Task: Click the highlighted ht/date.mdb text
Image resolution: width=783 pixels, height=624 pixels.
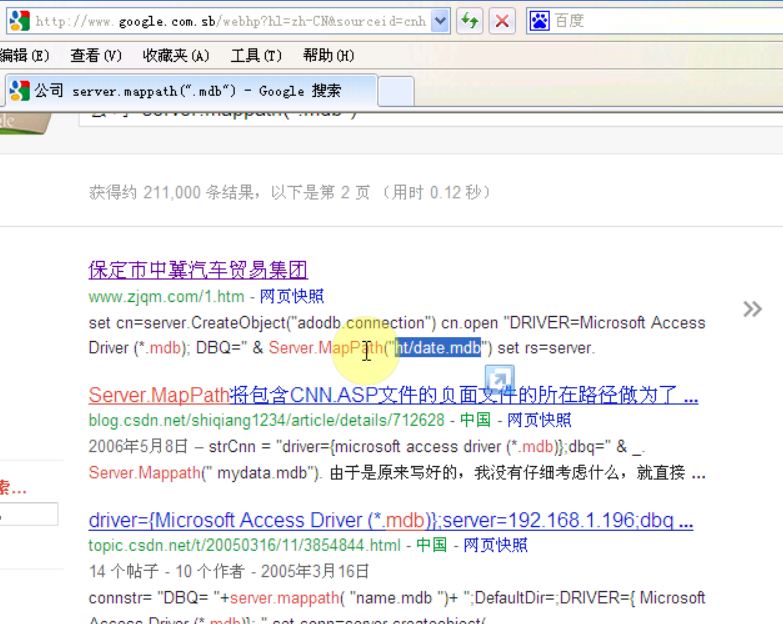Action: click(x=438, y=347)
